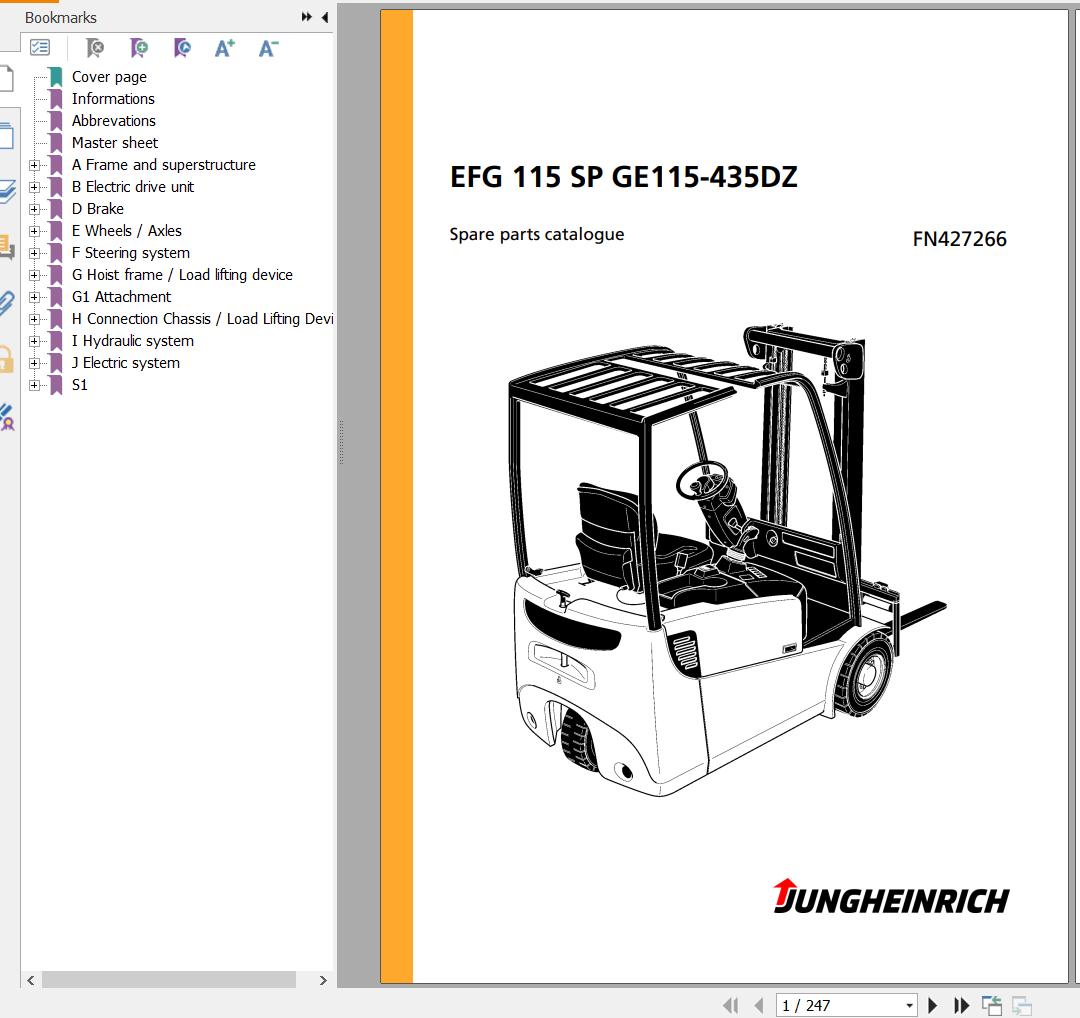Go to the previous page
Viewport: 1080px width, 1018px height.
coord(758,1006)
